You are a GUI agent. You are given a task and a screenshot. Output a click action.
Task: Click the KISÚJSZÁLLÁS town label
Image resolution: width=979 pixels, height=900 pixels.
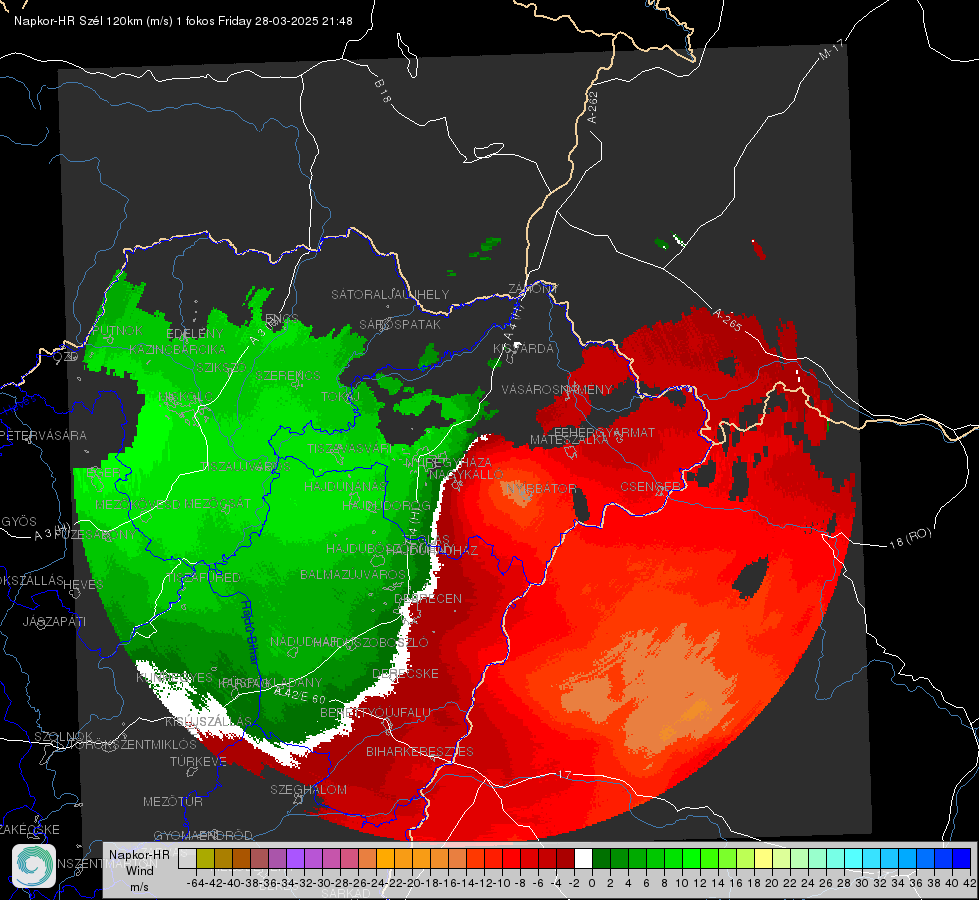coord(208,721)
